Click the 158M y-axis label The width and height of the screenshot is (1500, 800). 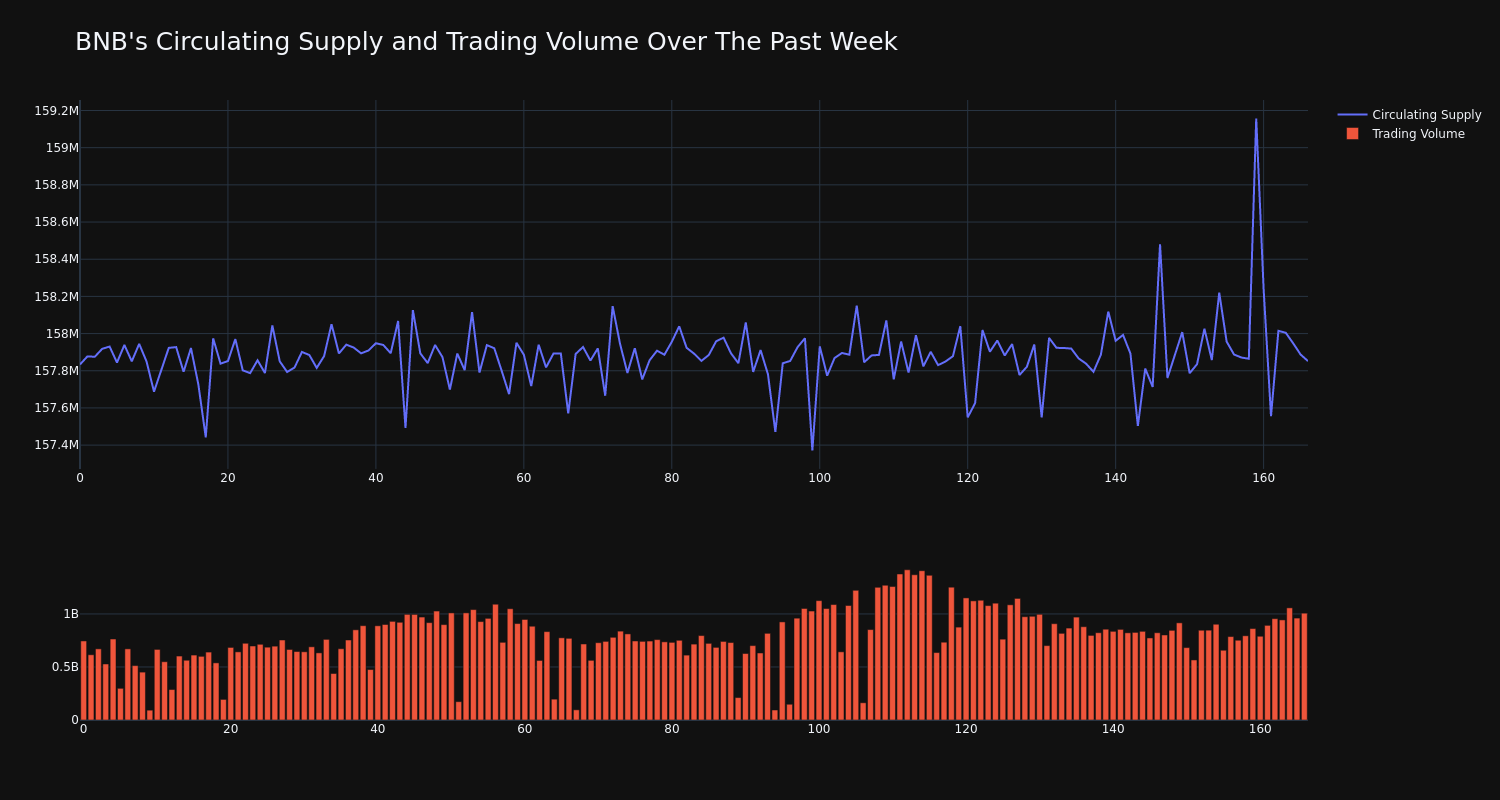coord(62,334)
